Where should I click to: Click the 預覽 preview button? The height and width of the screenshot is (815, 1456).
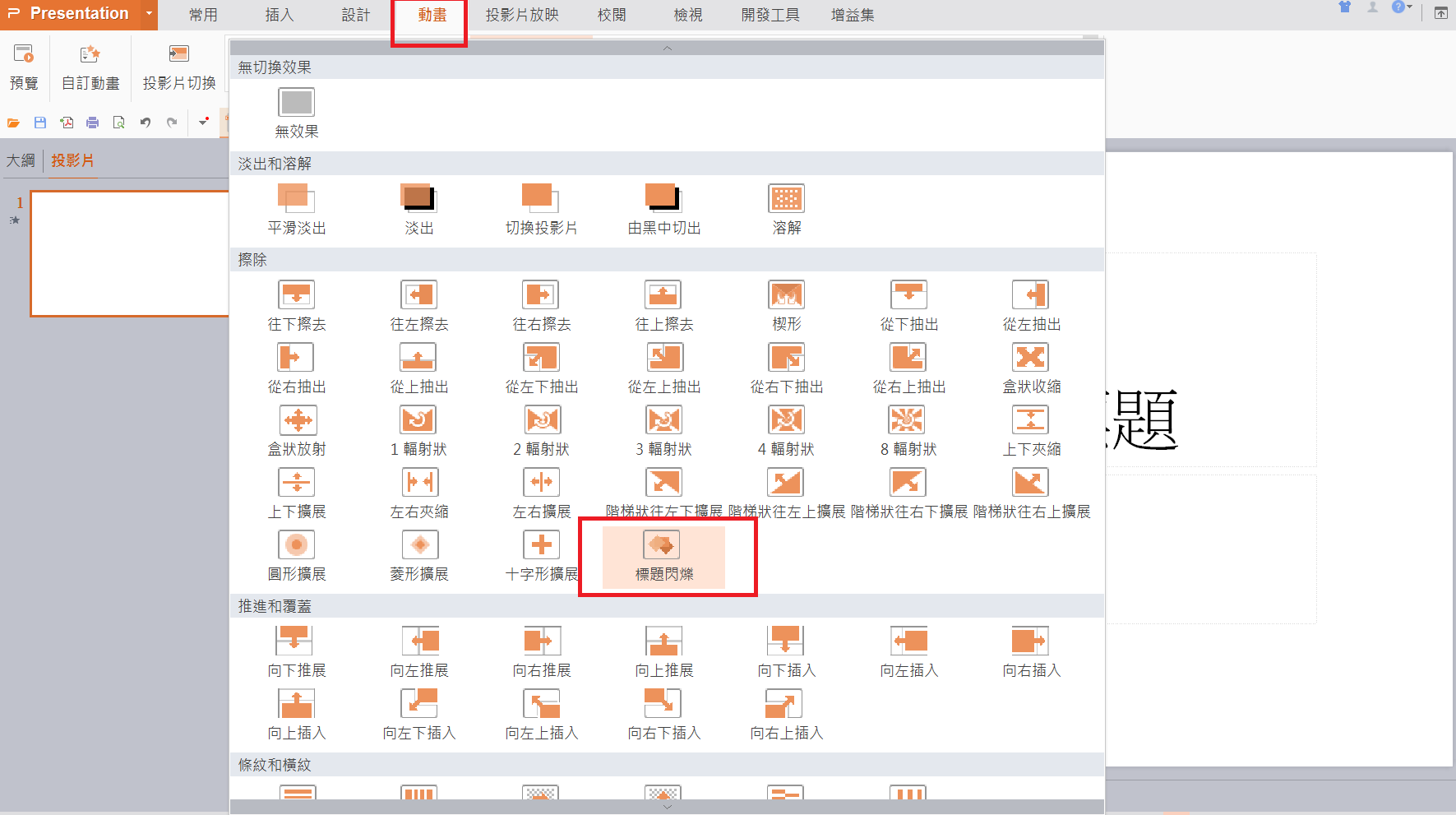24,67
